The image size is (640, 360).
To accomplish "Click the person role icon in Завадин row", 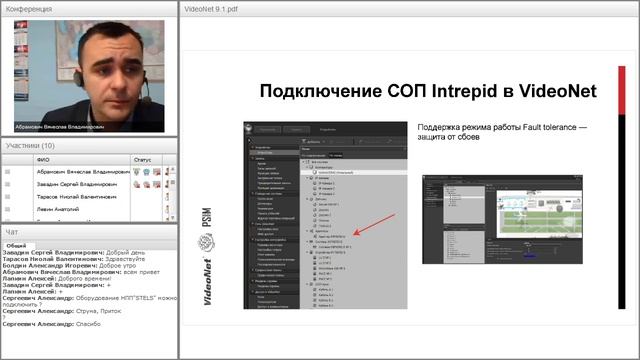I will 167,184.
